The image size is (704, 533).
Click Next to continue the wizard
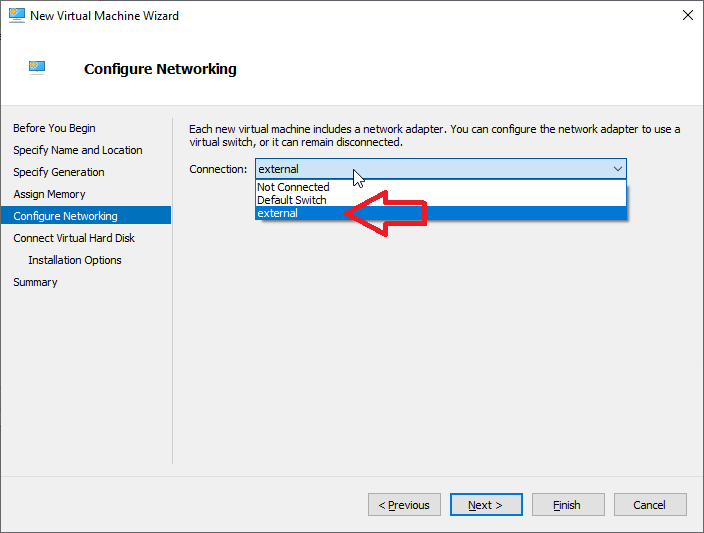486,505
